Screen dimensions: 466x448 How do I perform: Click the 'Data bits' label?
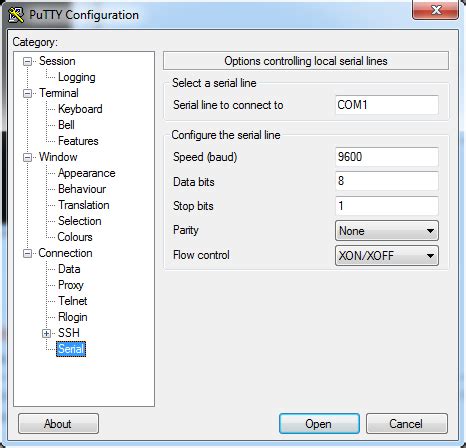(194, 182)
